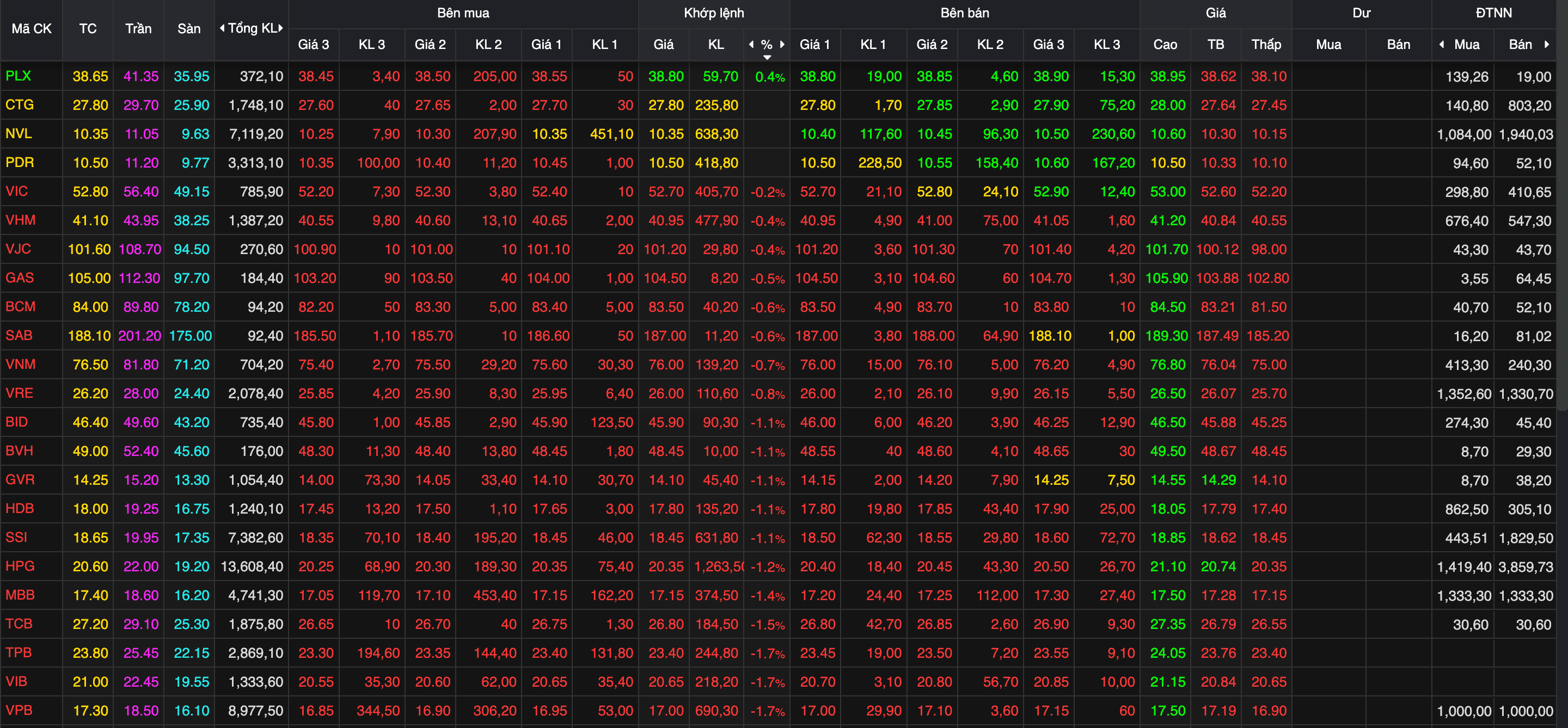Open VJC stock symbol

point(19,249)
